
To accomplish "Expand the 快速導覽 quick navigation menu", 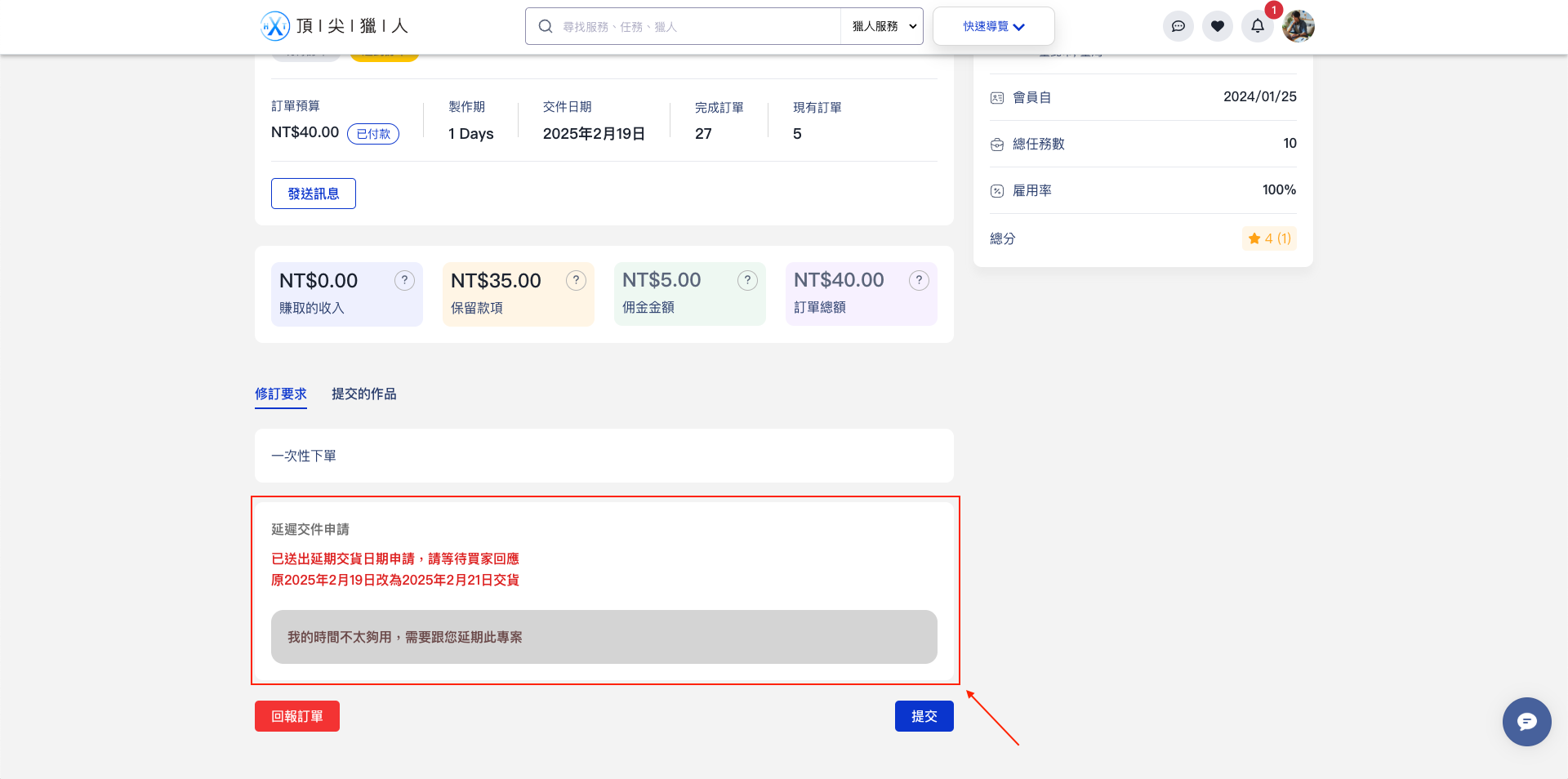I will (993, 26).
